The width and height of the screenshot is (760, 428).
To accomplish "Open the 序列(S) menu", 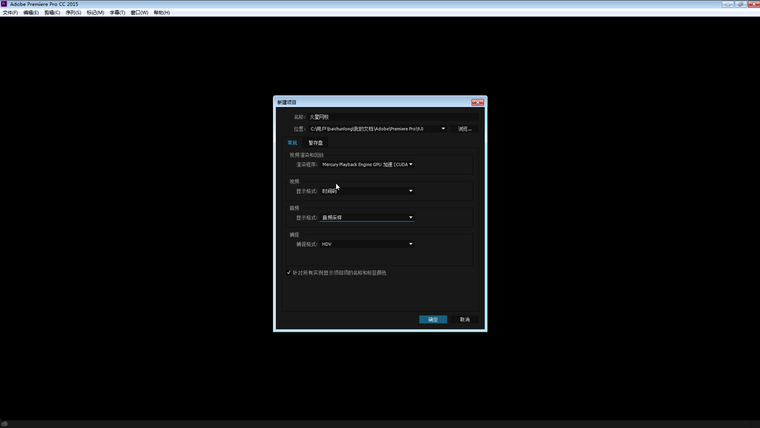I will click(x=73, y=13).
